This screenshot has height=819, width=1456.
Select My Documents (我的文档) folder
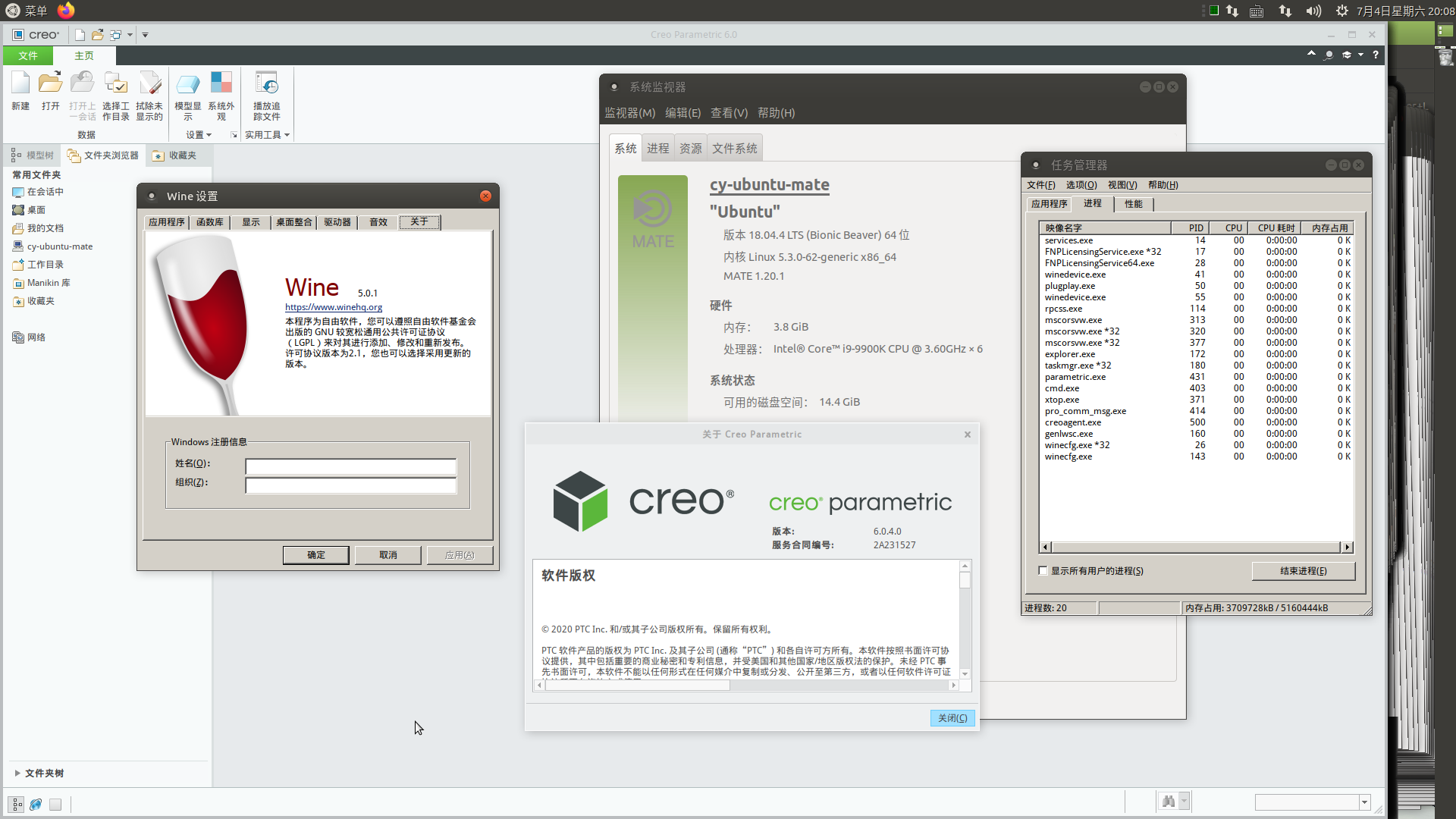pyautogui.click(x=45, y=228)
